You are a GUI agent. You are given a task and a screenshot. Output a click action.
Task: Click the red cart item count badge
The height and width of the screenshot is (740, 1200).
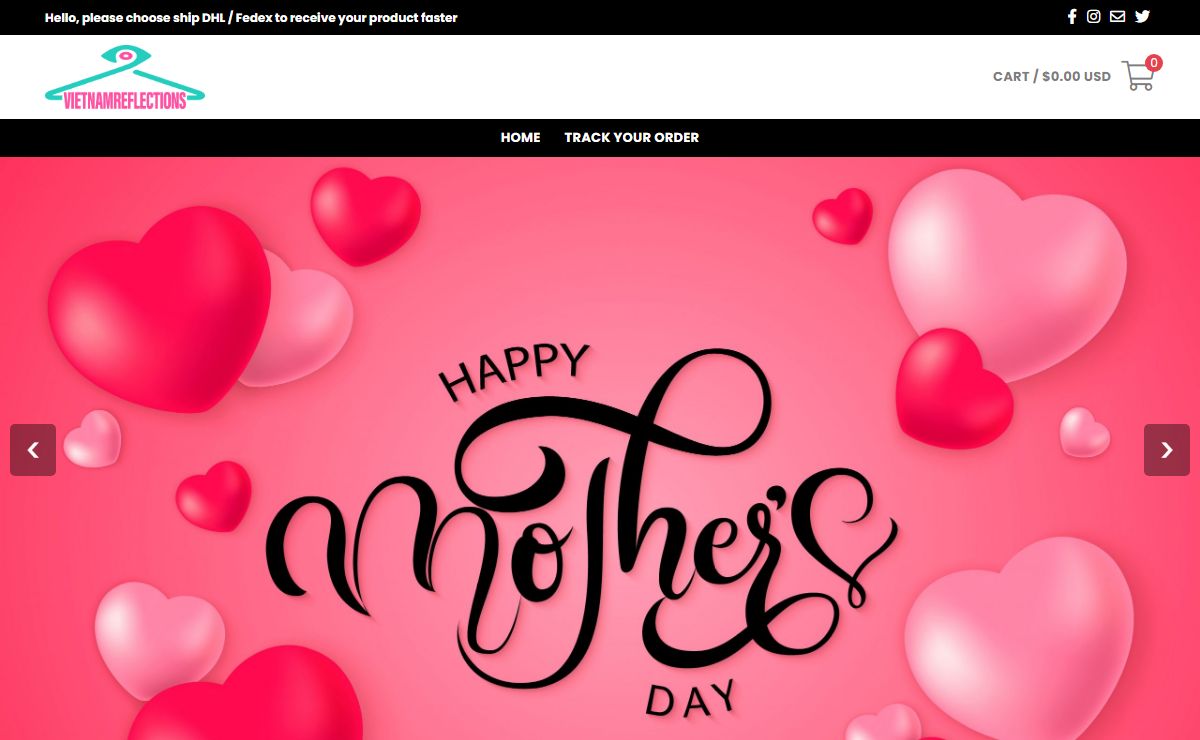pos(1154,63)
